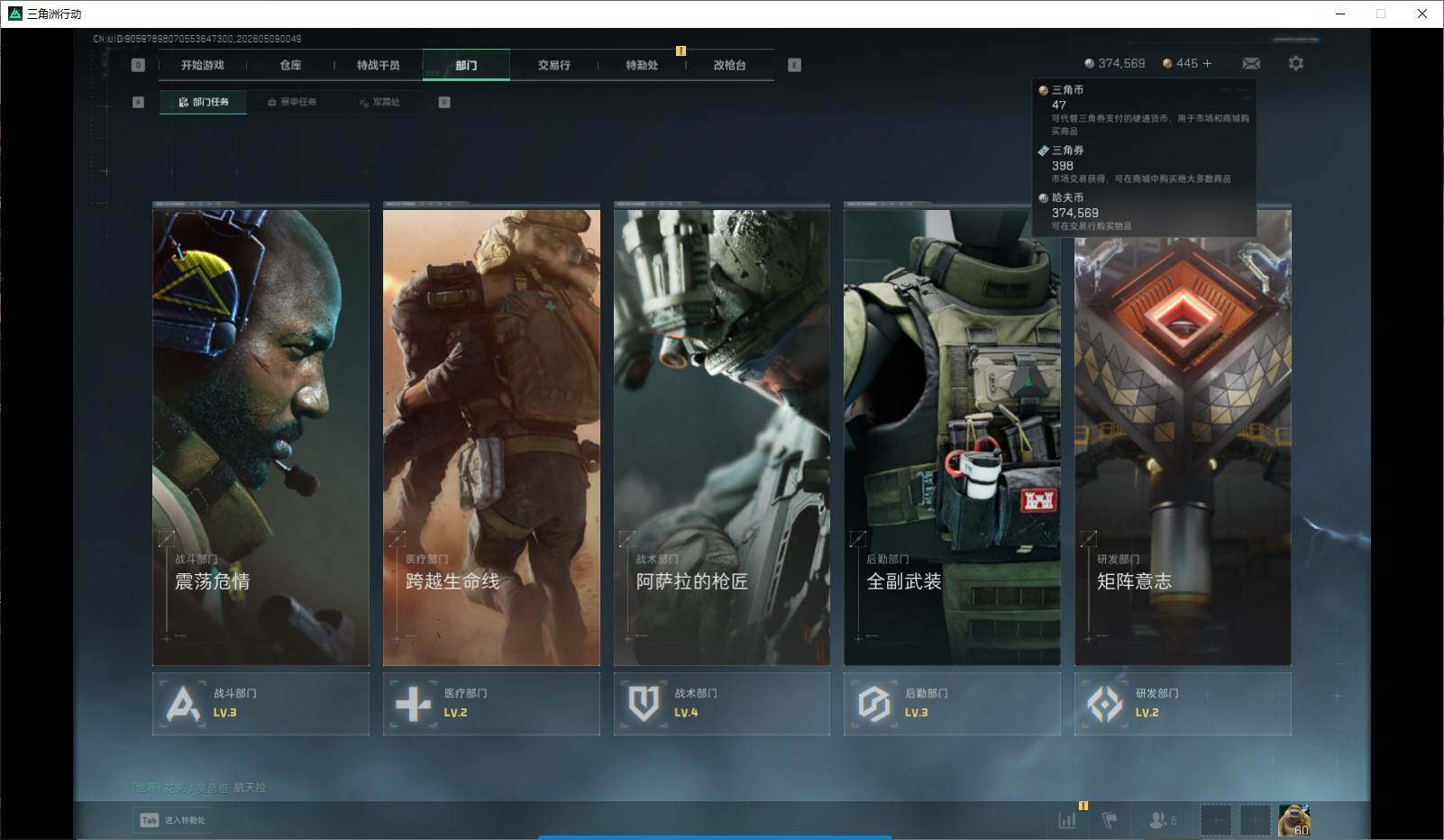
Task: Open the friends list icon
Action: point(1163,820)
